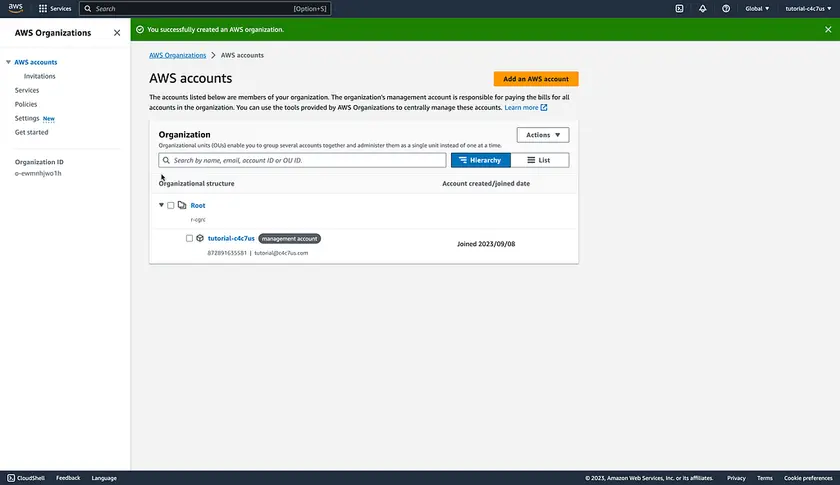
Task: Focus the top Search bar
Action: pyautogui.click(x=205, y=9)
